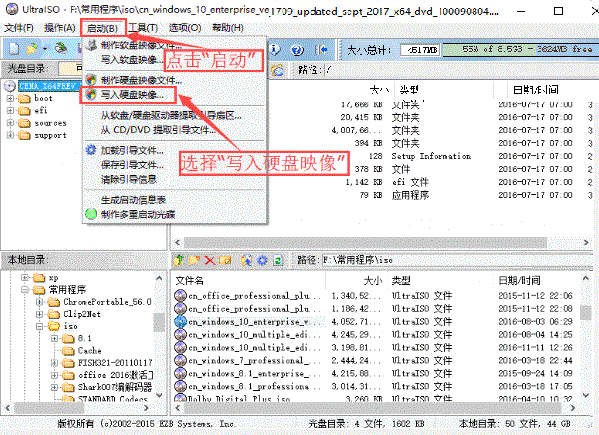The height and width of the screenshot is (435, 599).
Task: Click the green disc icon for multi-boot
Action: pyautogui.click(x=91, y=214)
